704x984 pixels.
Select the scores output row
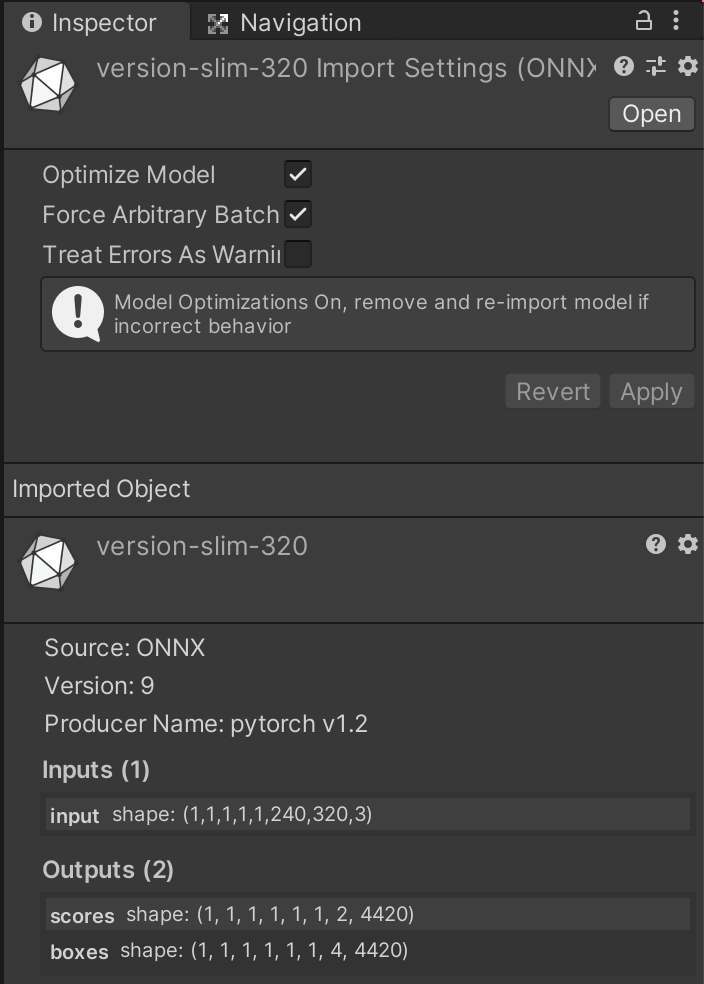(368, 914)
